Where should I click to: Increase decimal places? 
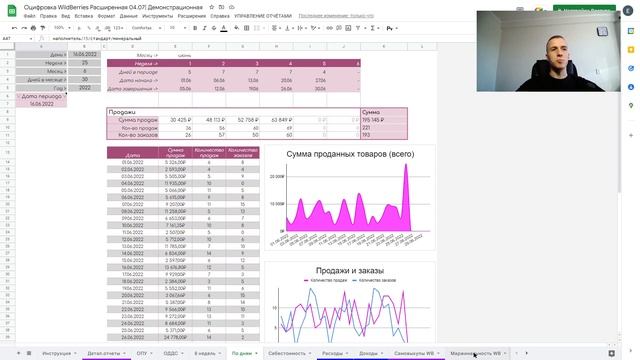pyautogui.click(x=107, y=28)
